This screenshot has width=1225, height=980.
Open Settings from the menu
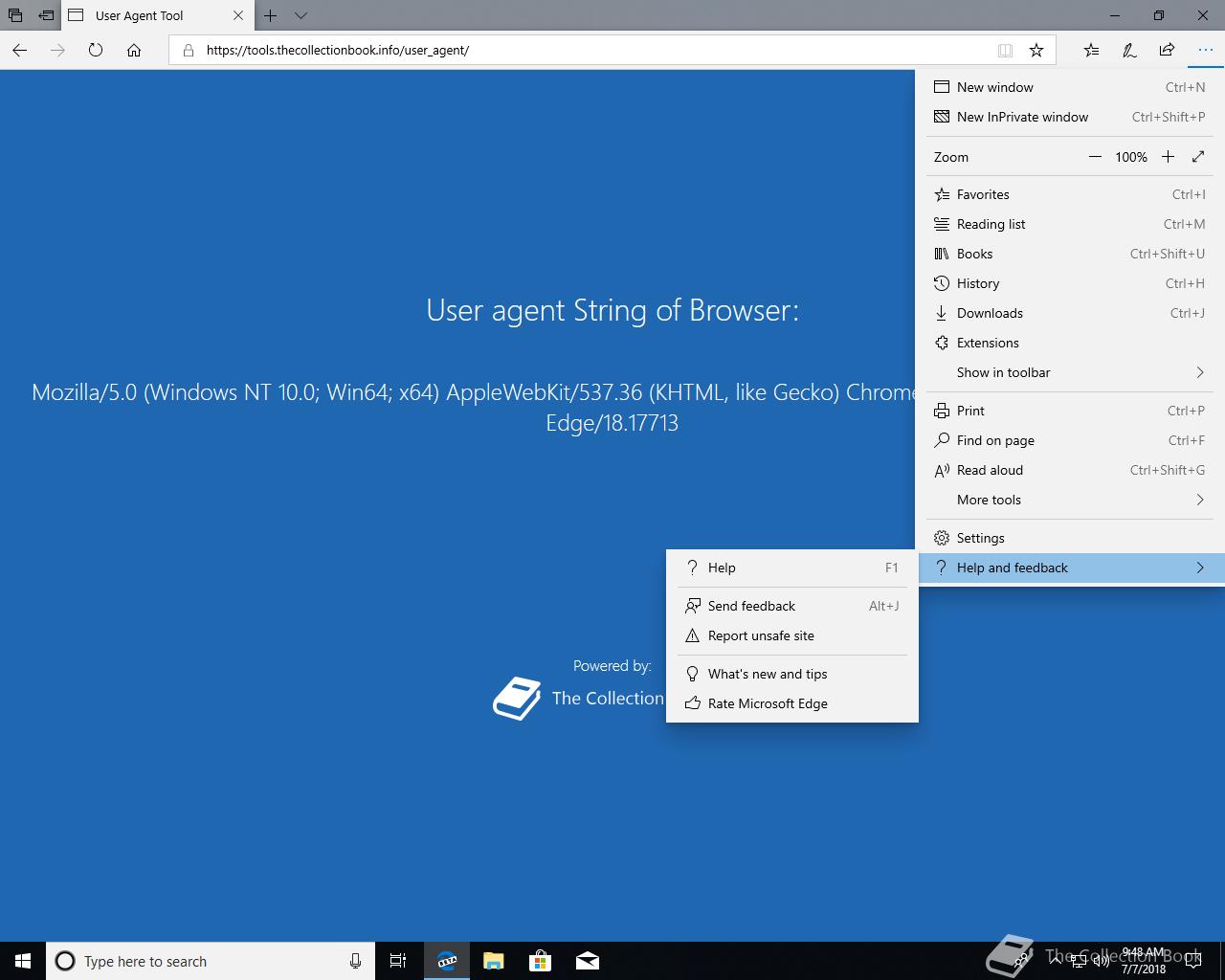pyautogui.click(x=1070, y=538)
